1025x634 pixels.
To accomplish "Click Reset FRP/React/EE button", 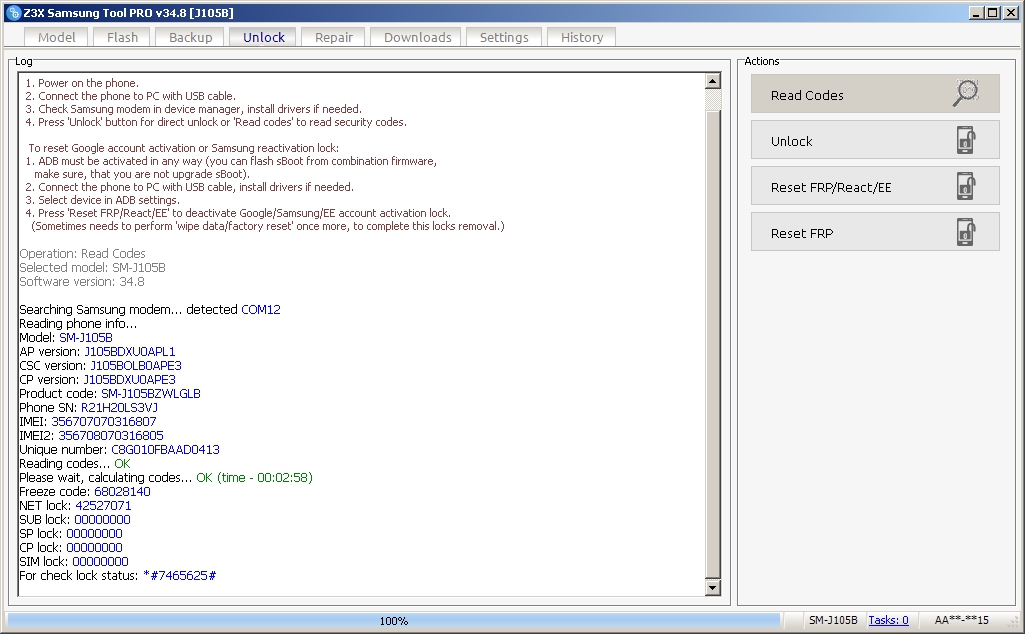I will 875,186.
